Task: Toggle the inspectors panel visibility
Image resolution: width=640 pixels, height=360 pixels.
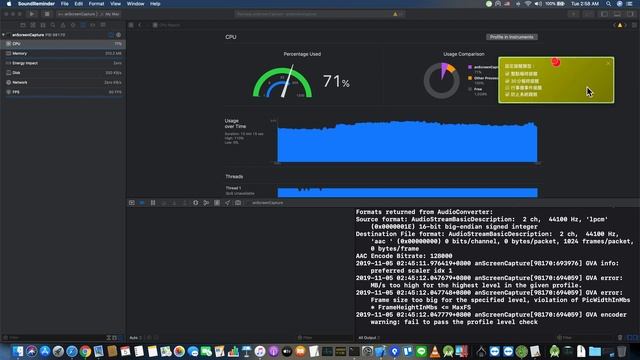Action: tap(631, 14)
